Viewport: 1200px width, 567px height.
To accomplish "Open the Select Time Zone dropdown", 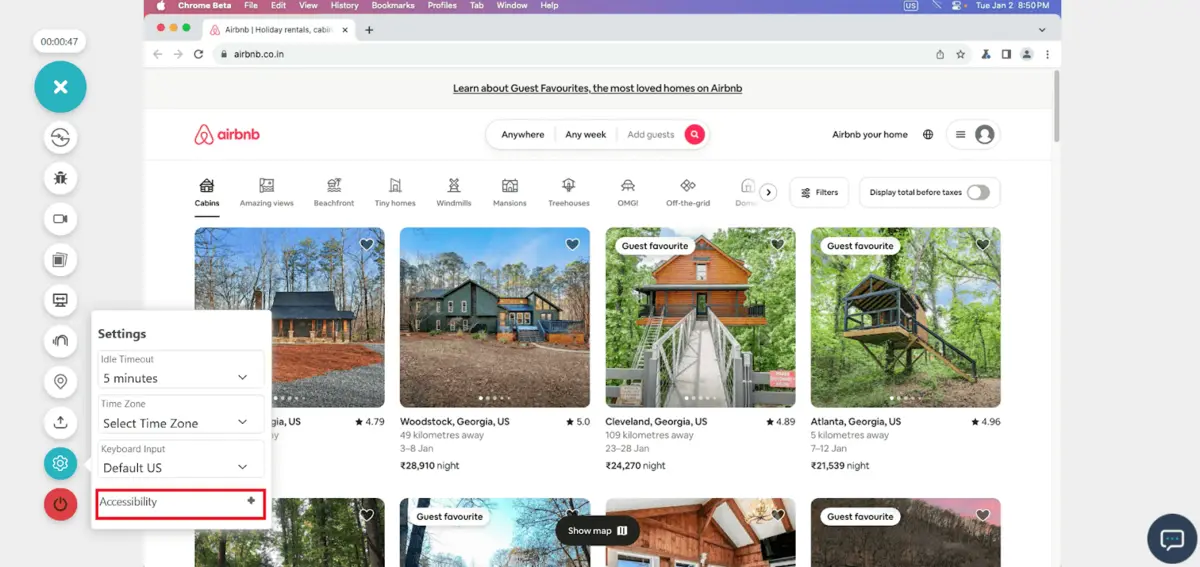I will click(181, 414).
